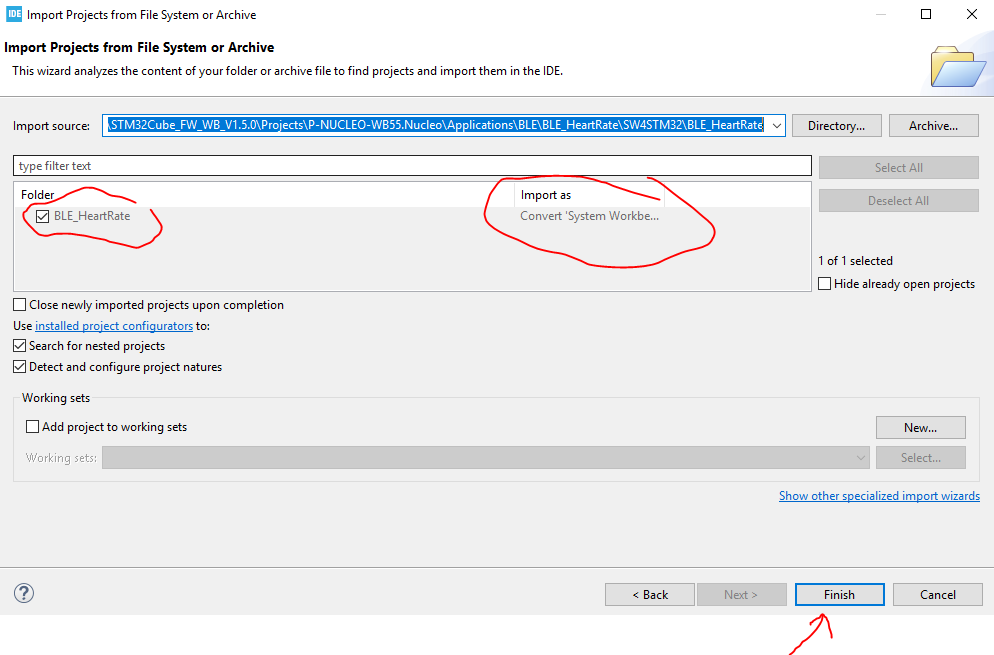Open the Working sets combo box
Viewport: 994px width, 655px height.
(x=486, y=457)
